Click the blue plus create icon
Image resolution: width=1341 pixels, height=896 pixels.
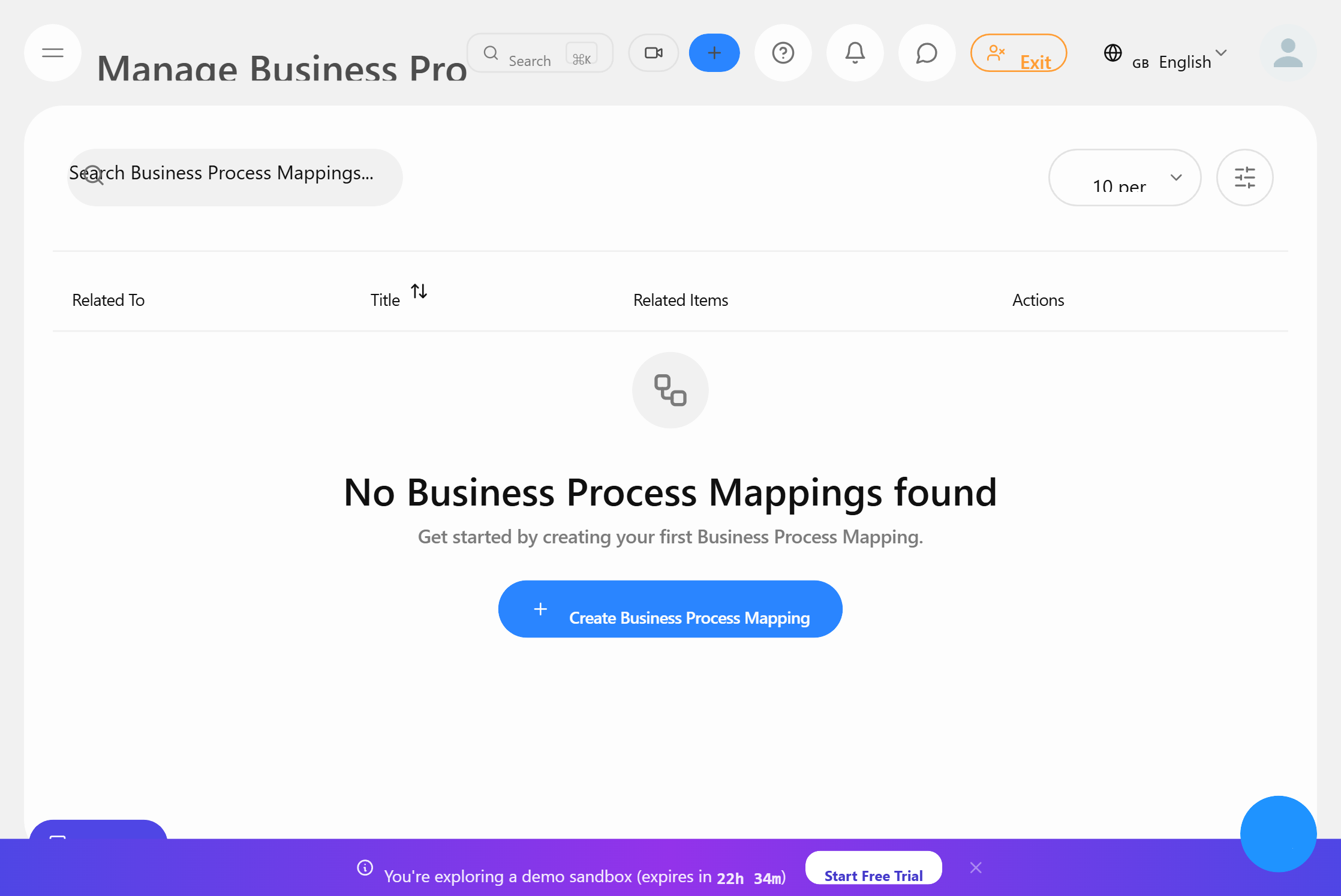[x=714, y=53]
